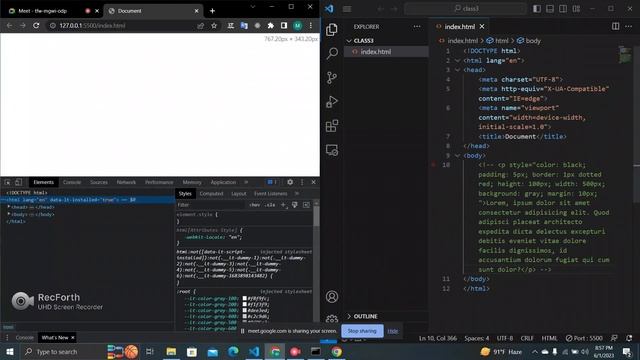640x360 pixels.
Task: Open Chrome profile avatar M
Action: (298, 25)
